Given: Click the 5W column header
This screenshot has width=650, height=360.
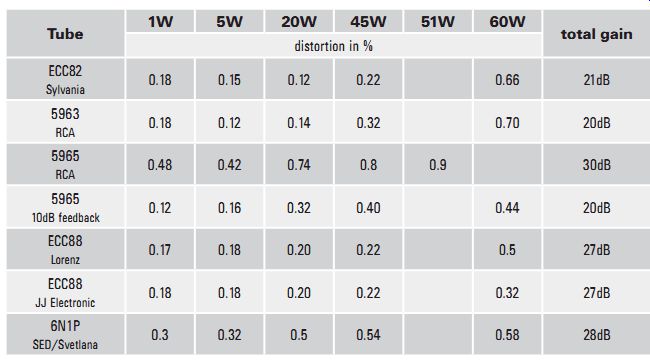Looking at the screenshot, I should [229, 21].
